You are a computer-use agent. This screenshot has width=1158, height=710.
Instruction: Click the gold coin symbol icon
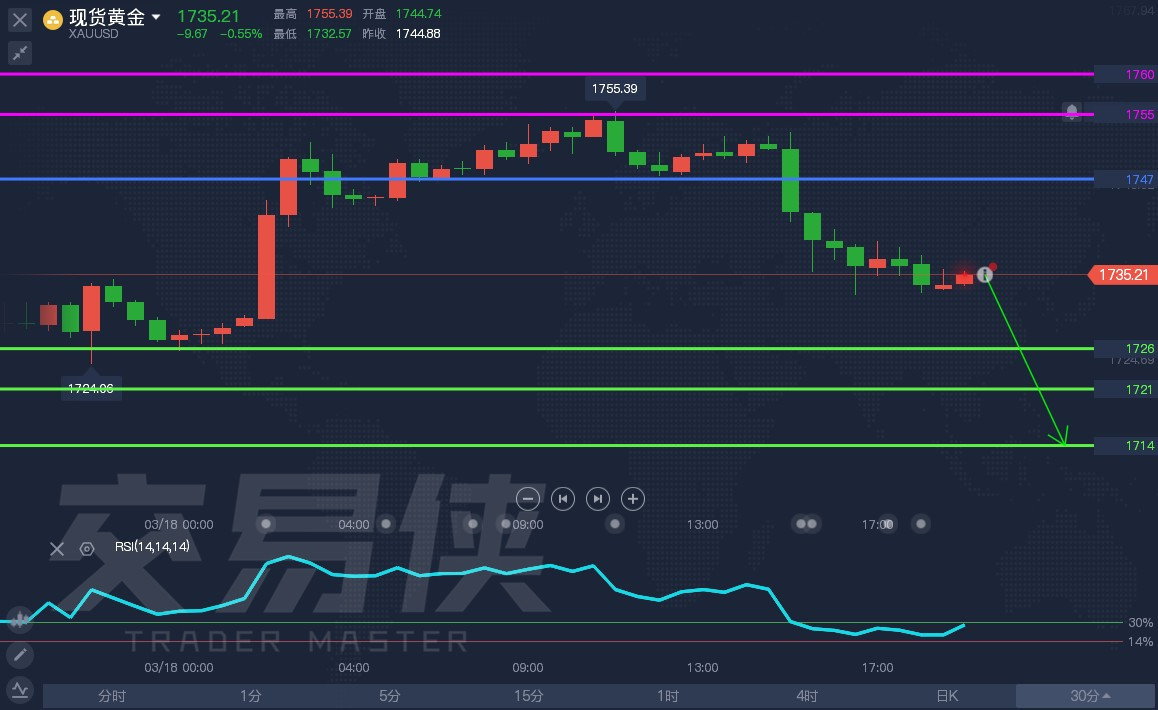click(x=52, y=20)
